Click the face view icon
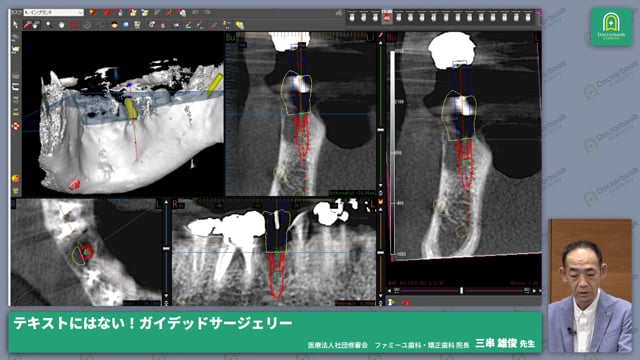This screenshot has height=360, width=640. (114, 25)
